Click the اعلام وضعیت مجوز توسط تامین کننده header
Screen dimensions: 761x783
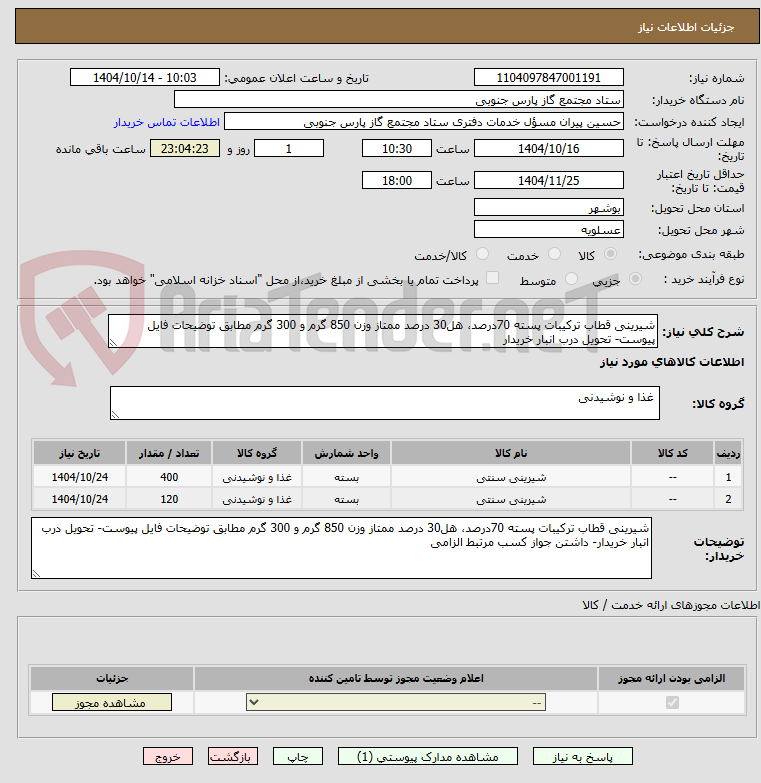coord(395,678)
